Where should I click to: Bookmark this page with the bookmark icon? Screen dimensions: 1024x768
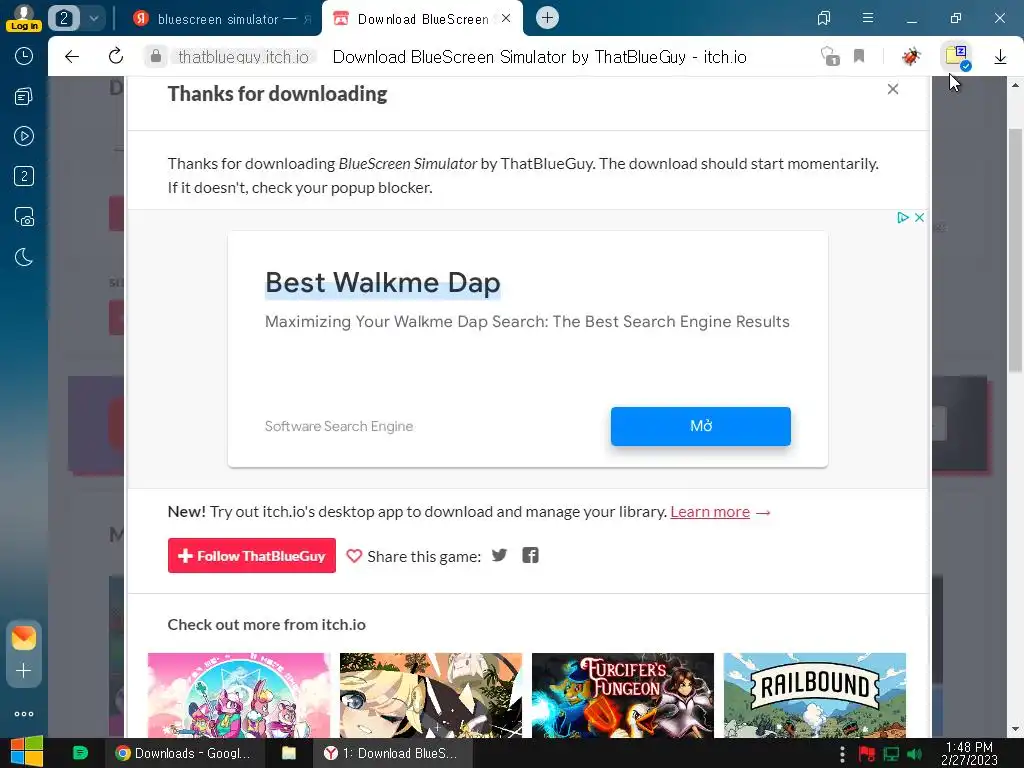[x=859, y=57]
